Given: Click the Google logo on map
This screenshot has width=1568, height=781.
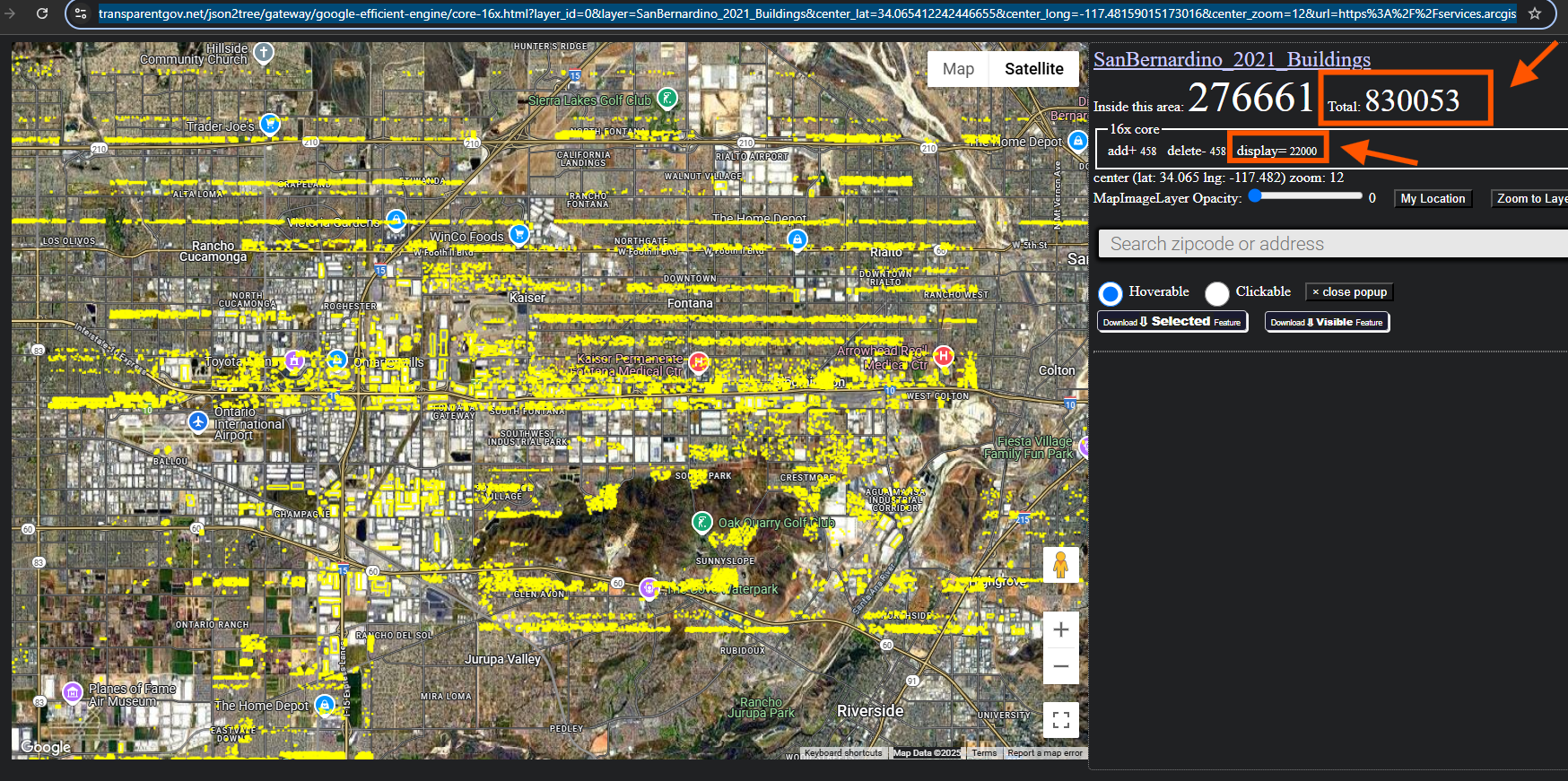Looking at the screenshot, I should [x=46, y=747].
